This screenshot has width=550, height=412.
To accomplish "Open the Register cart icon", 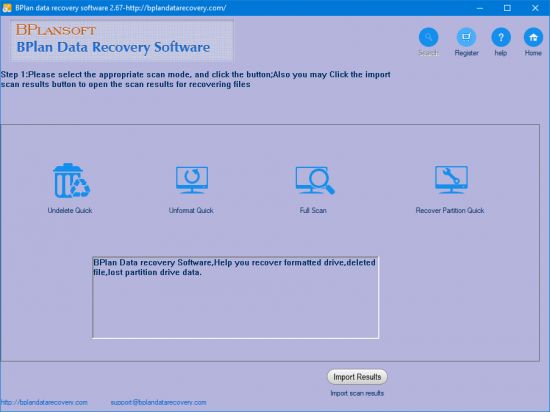I will (466, 37).
